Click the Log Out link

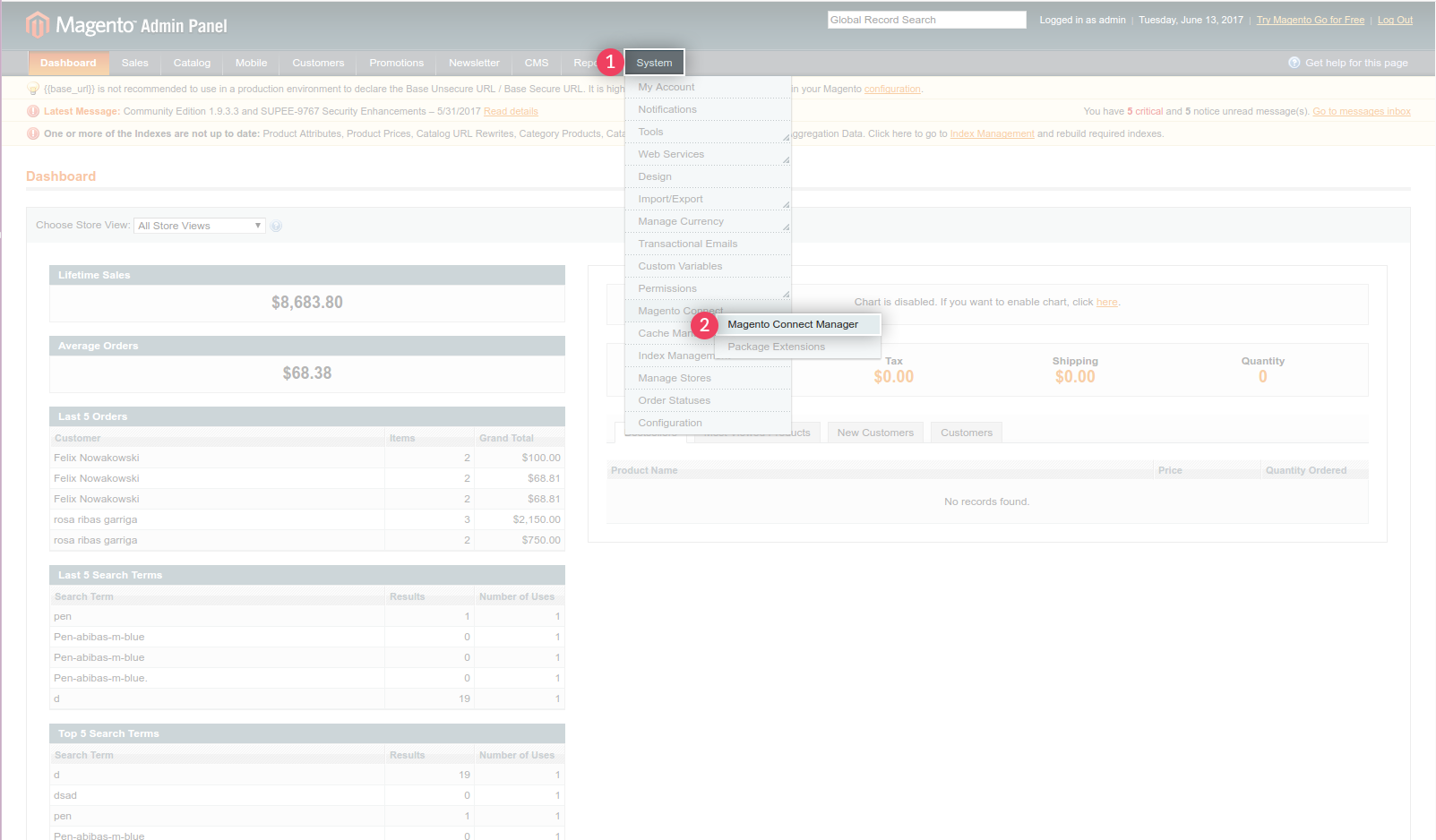coord(1395,20)
